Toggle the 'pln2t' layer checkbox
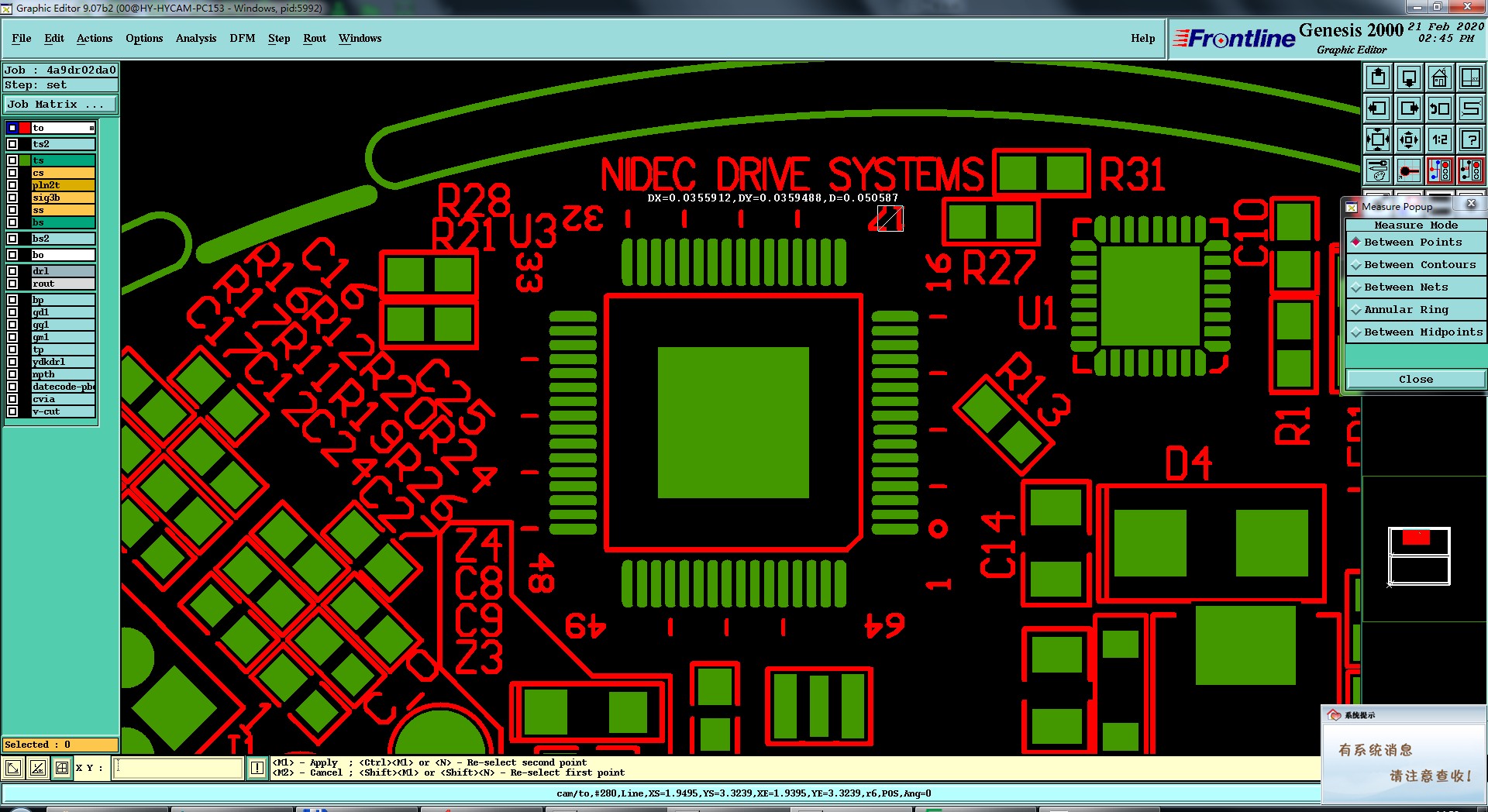The image size is (1488, 812). coord(12,185)
